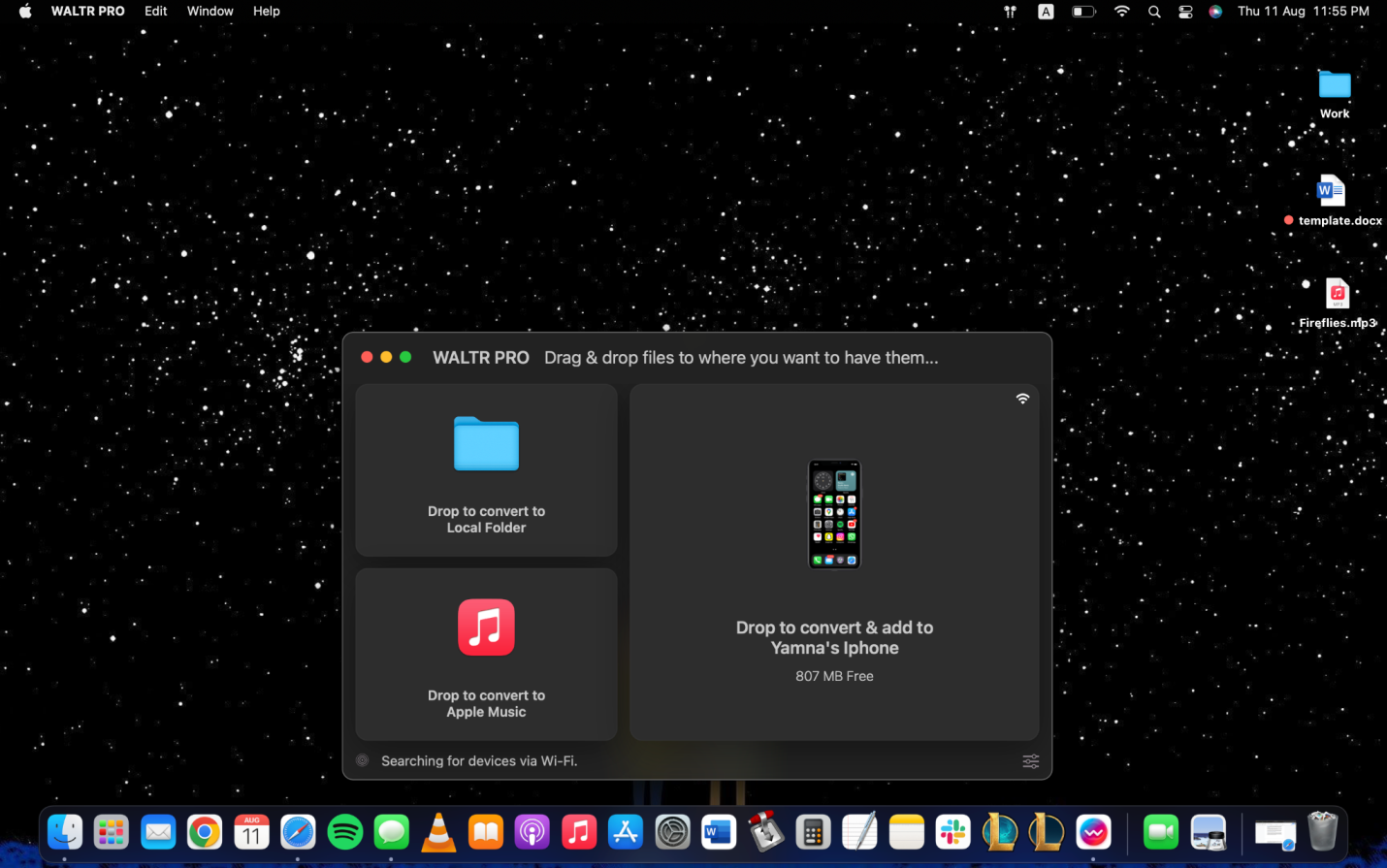This screenshot has width=1387, height=868.
Task: Open WALTR PRO settings sliders icon
Action: point(1030,761)
